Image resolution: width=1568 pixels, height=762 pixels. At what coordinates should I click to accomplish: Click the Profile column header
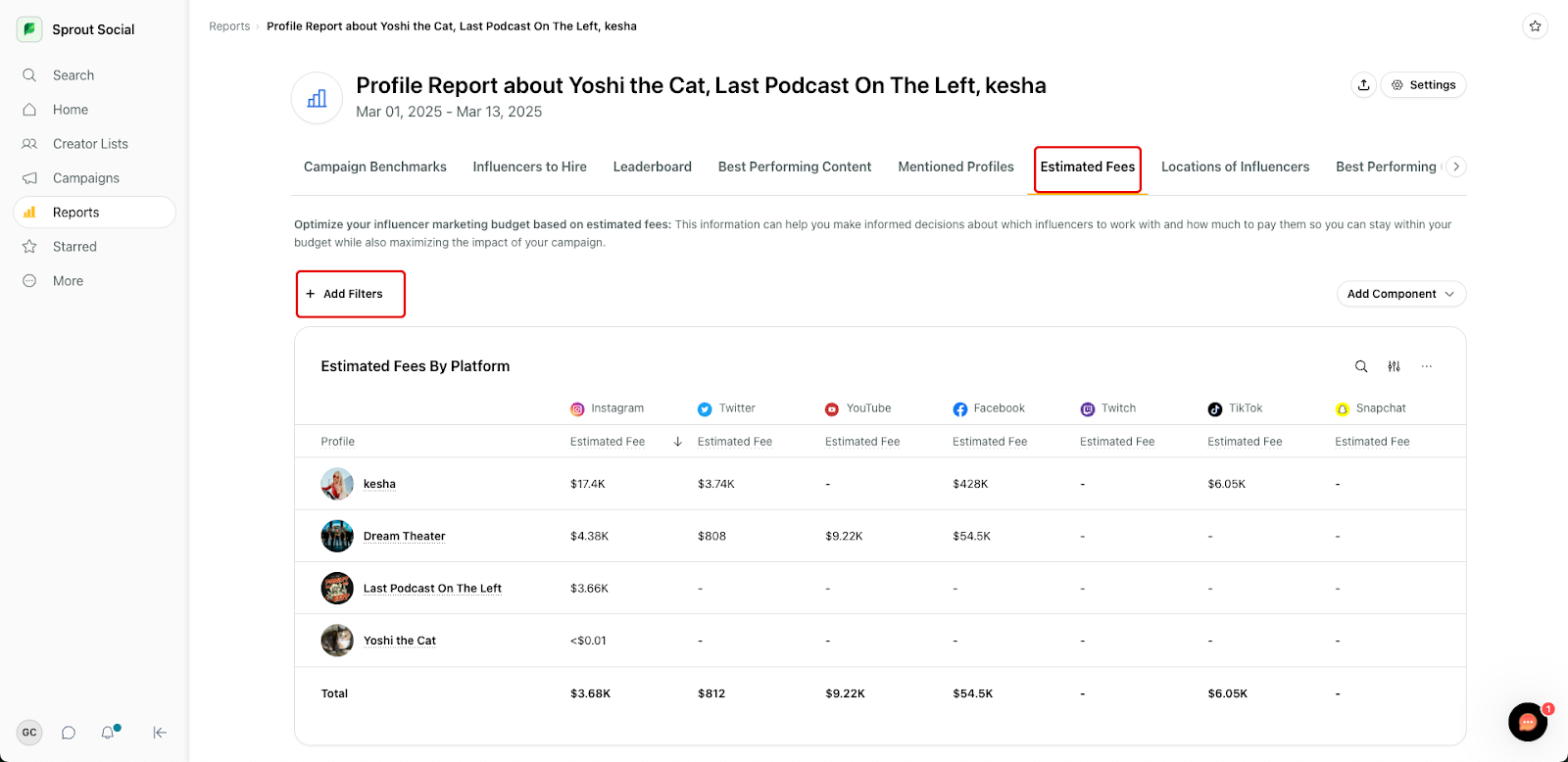[338, 442]
